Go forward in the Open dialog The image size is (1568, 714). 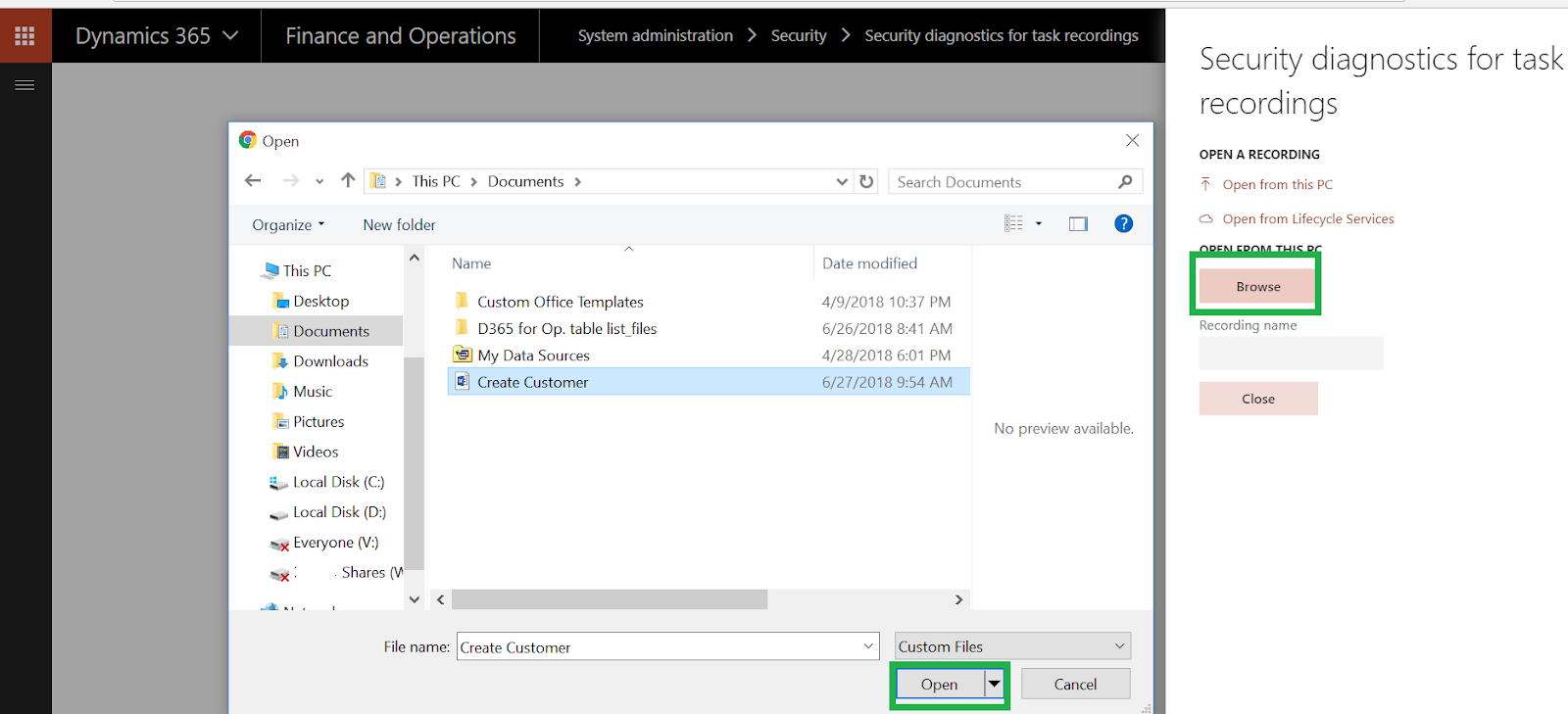[290, 180]
